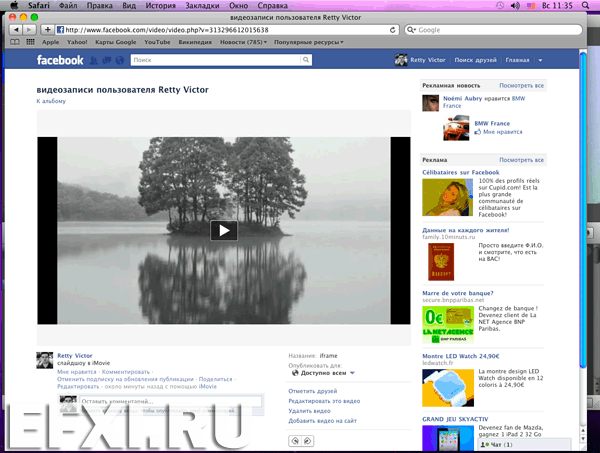The image size is (600, 453).
Task: Click Комментировать under the video
Action: [x=126, y=372]
